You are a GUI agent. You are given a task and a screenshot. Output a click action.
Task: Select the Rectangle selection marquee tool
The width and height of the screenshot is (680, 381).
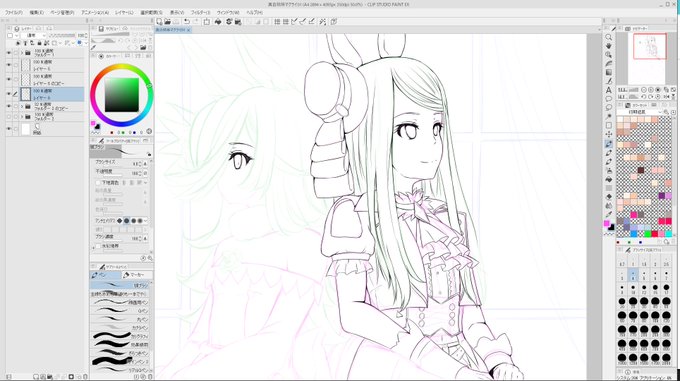tap(608, 125)
